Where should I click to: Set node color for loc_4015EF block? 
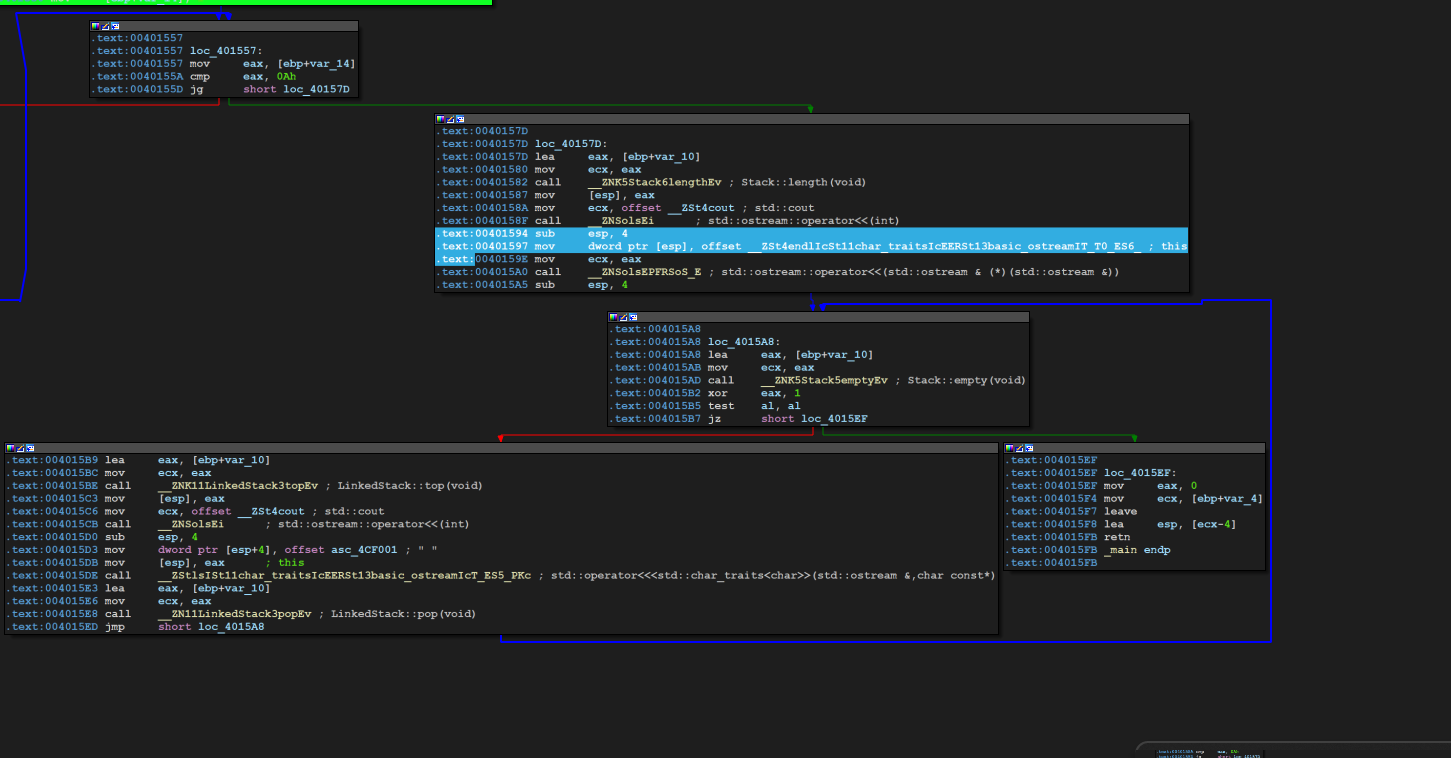1010,448
